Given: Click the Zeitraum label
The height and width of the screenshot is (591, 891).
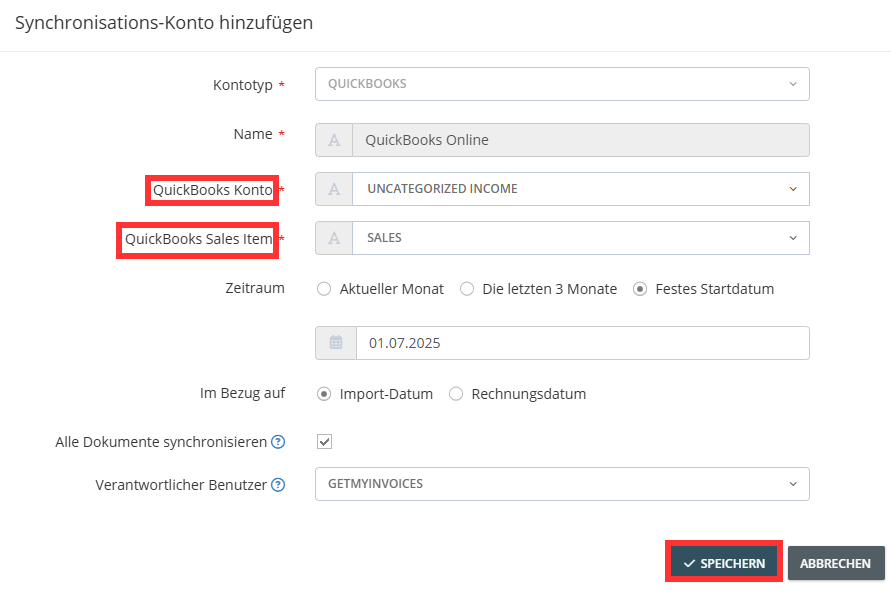Looking at the screenshot, I should pos(255,288).
